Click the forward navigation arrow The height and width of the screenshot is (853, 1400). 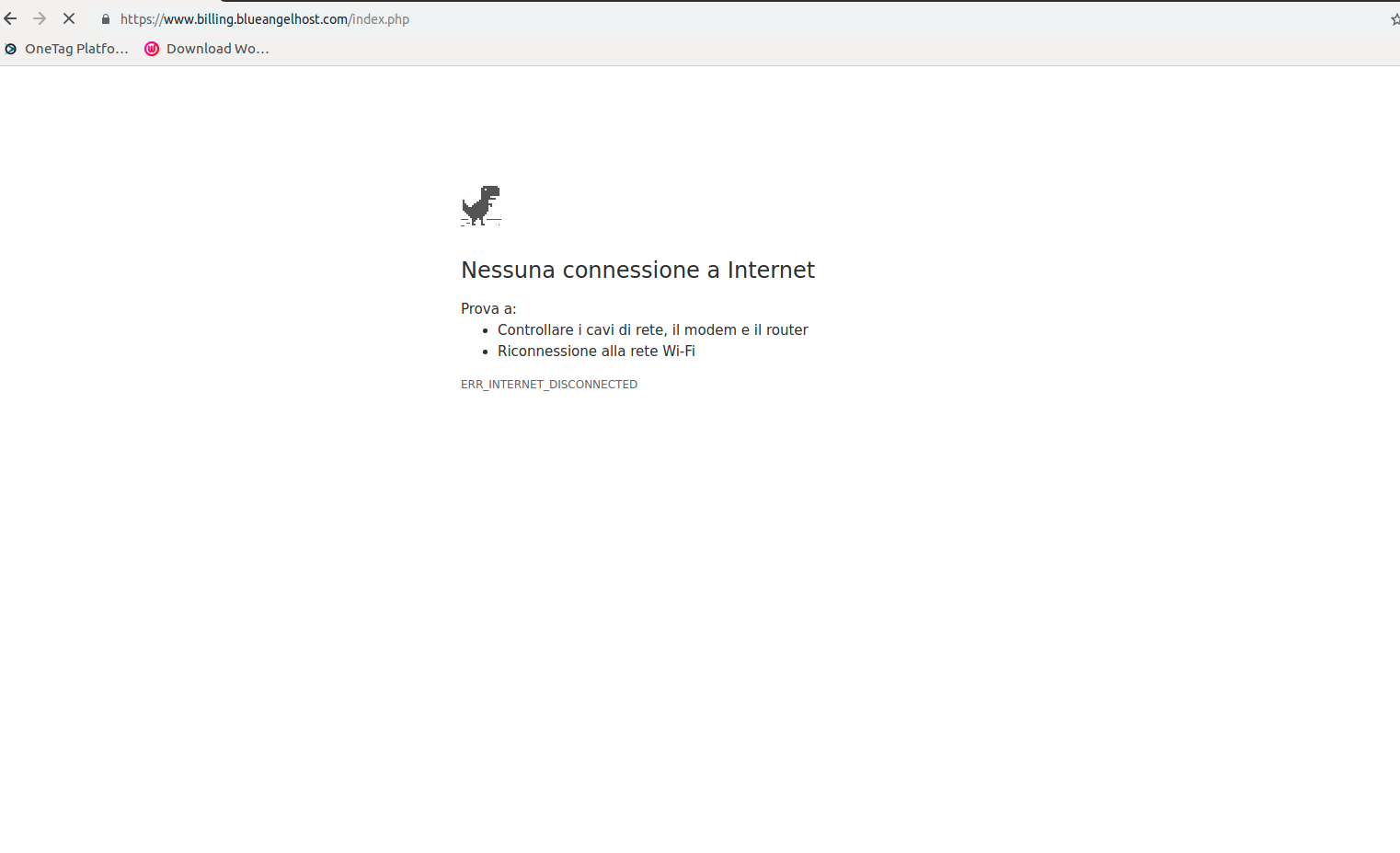(x=40, y=18)
